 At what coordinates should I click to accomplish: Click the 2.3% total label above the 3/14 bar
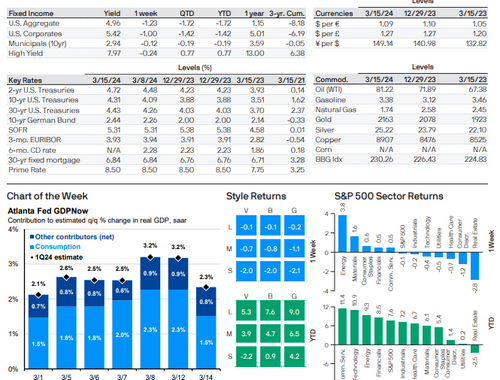206,277
